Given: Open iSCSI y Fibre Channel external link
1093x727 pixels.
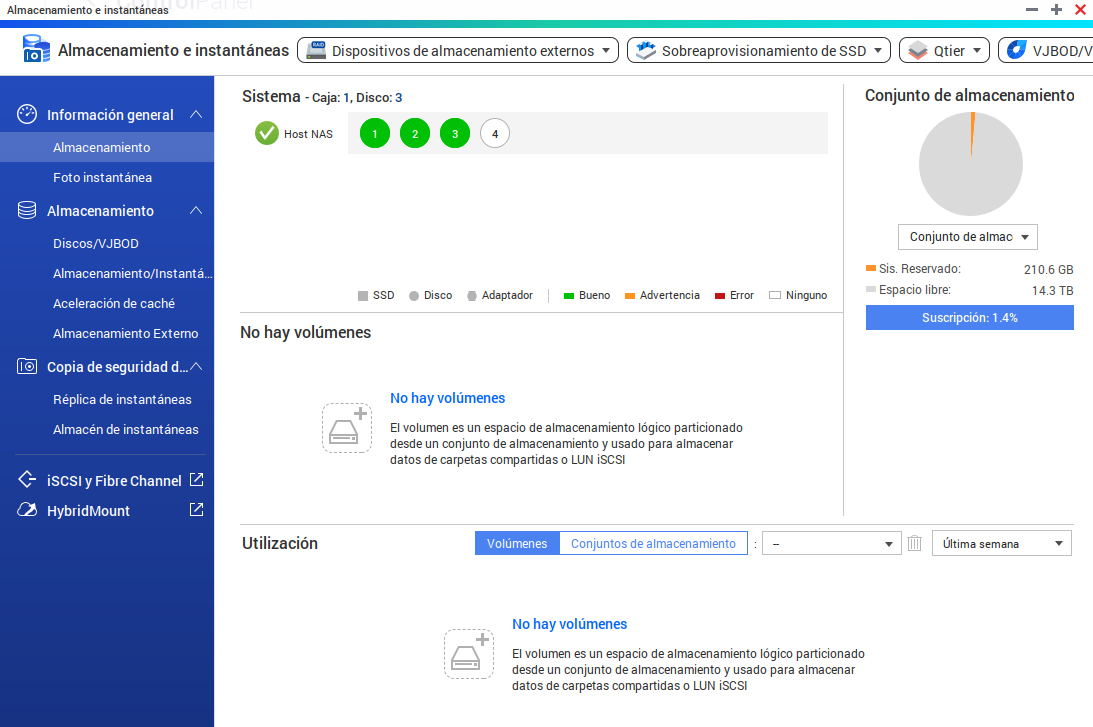Looking at the screenshot, I should click(197, 480).
